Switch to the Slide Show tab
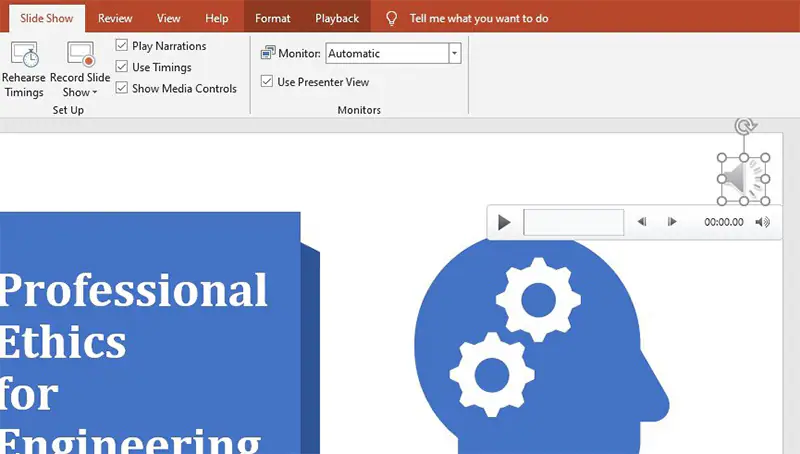The image size is (800, 454). [x=46, y=18]
